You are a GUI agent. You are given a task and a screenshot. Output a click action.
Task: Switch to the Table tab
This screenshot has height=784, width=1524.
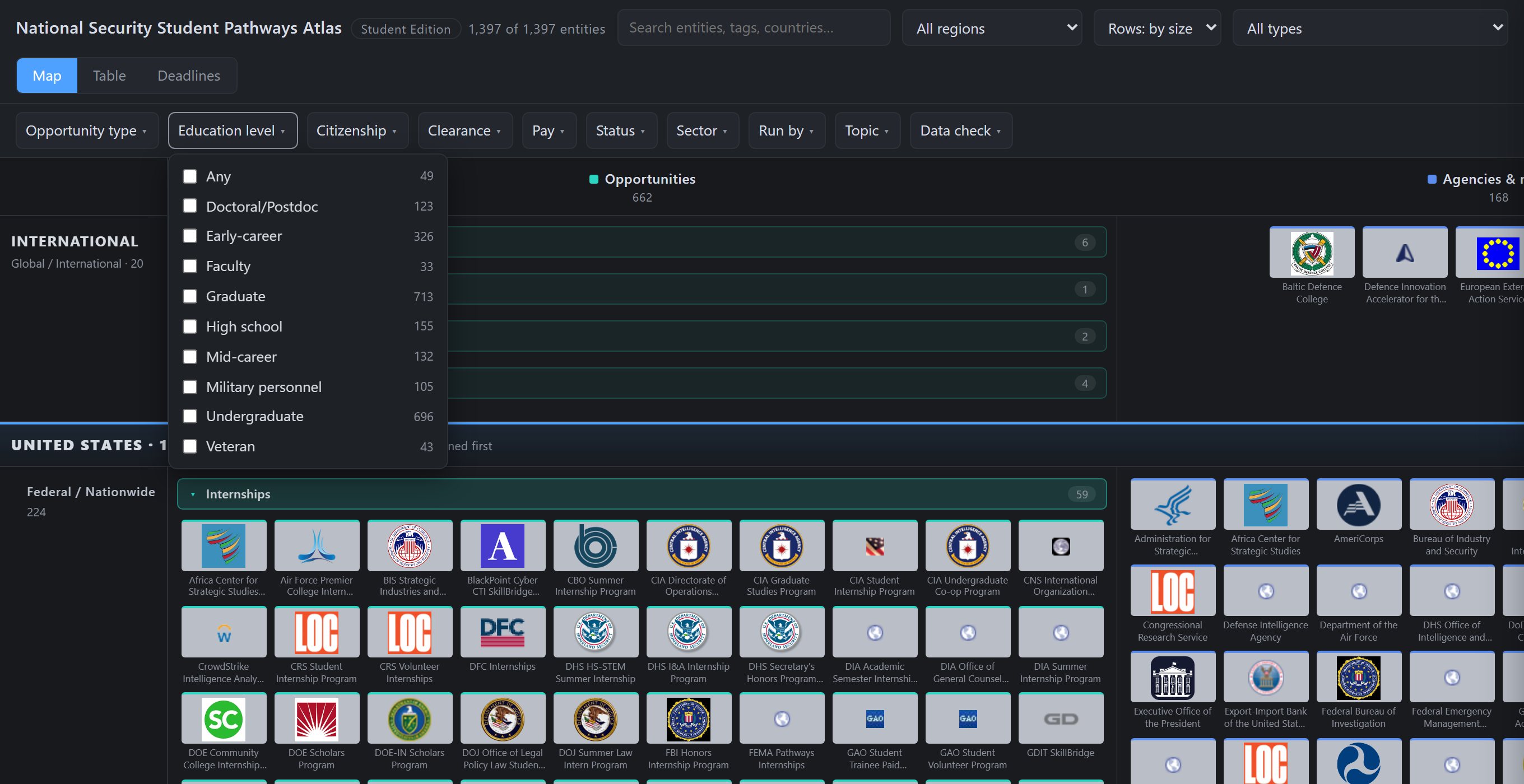click(x=109, y=76)
